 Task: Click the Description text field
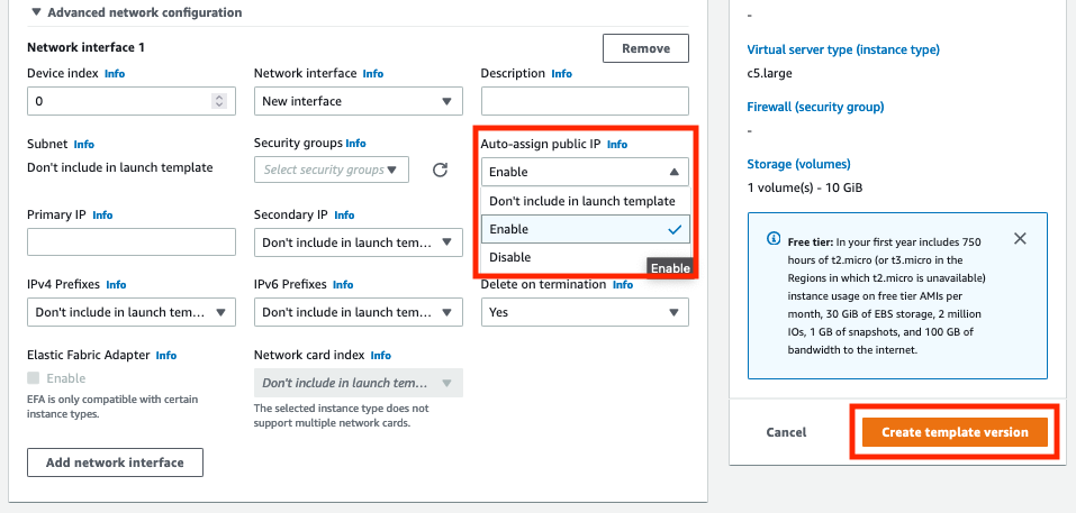tap(584, 101)
